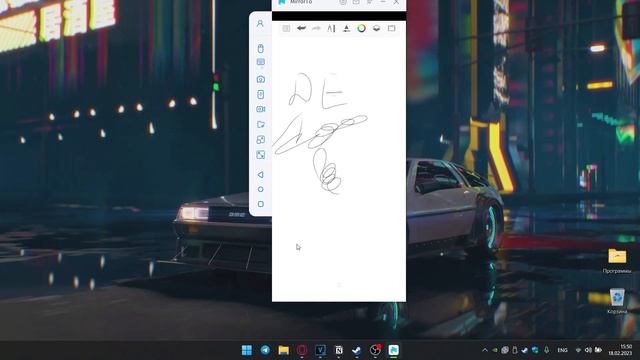Open Opera browser from the taskbar
Viewport: 640px width, 360px height.
302,350
